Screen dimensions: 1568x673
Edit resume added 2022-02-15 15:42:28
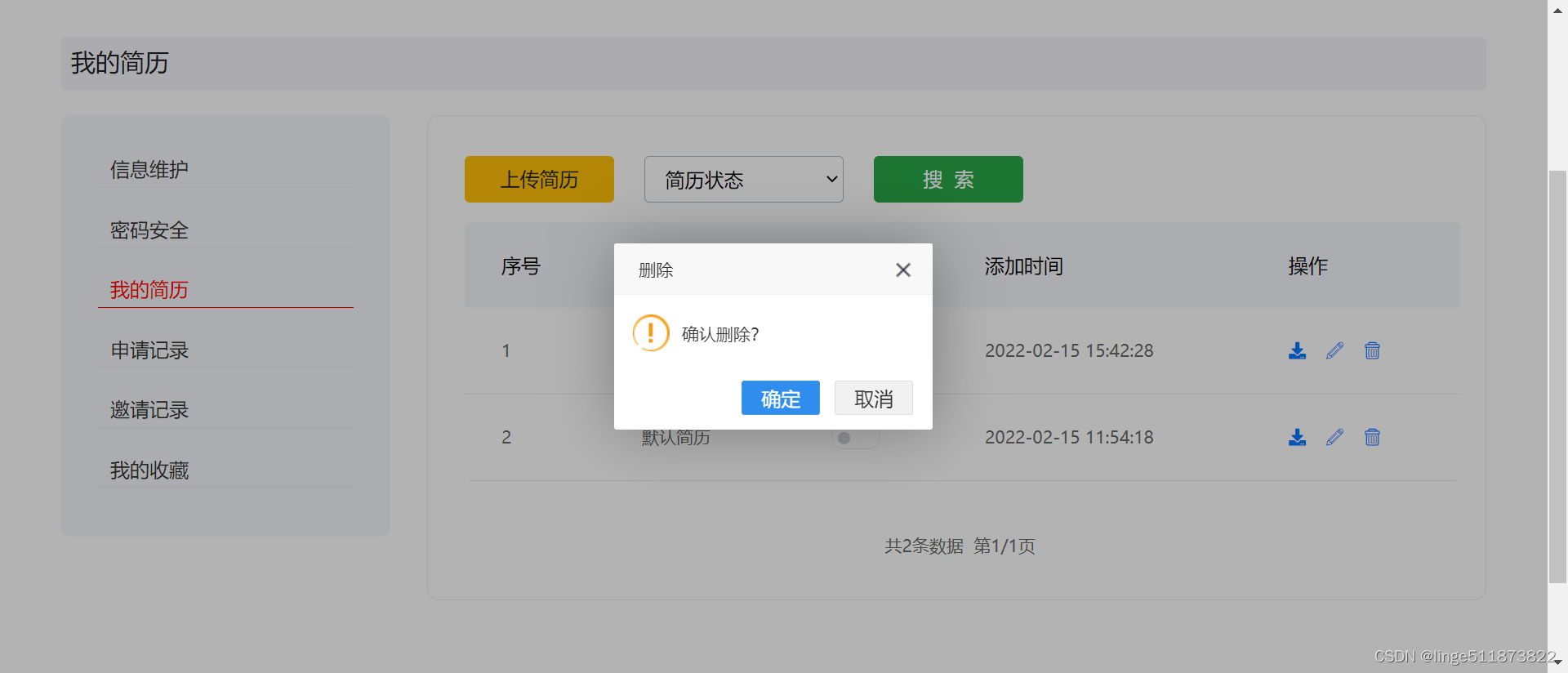coord(1334,350)
